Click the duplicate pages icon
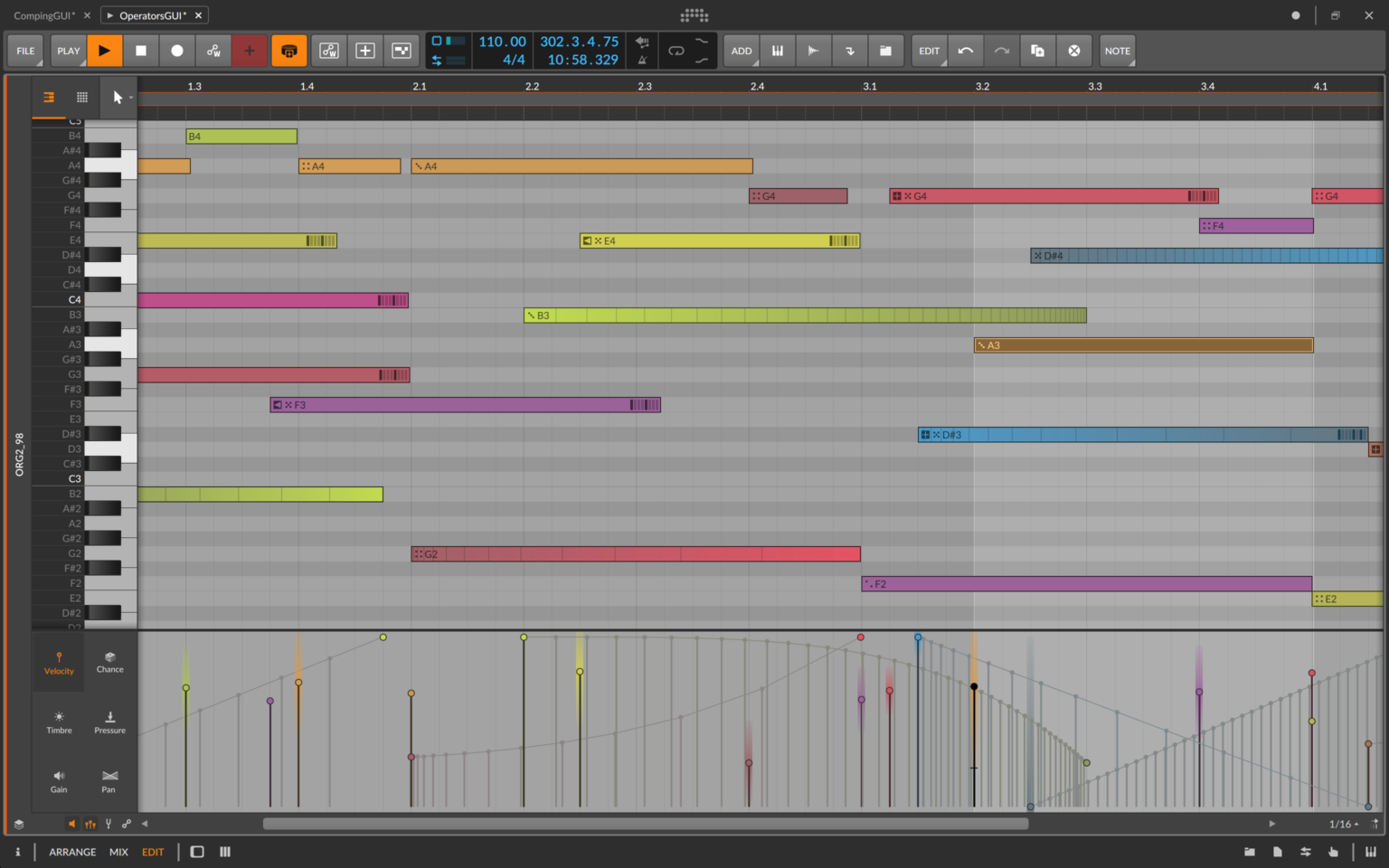The width and height of the screenshot is (1389, 868). pyautogui.click(x=1037, y=51)
